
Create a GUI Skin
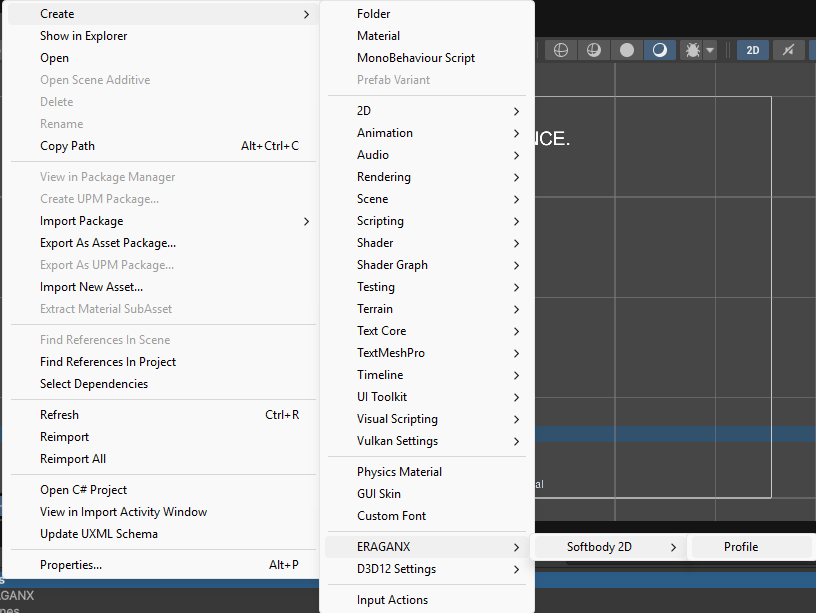pos(427,494)
